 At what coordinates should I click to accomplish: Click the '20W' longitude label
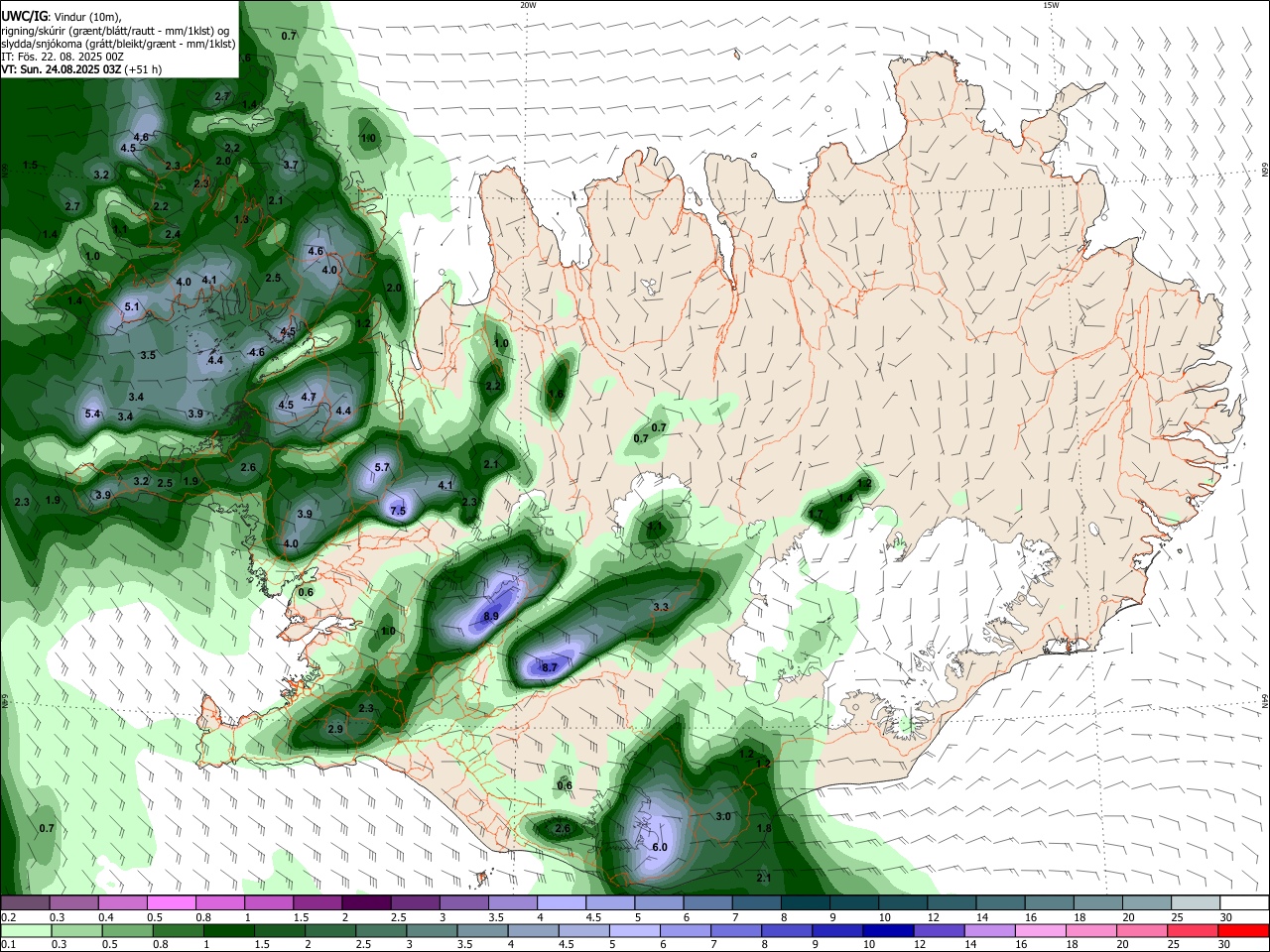pyautogui.click(x=528, y=5)
